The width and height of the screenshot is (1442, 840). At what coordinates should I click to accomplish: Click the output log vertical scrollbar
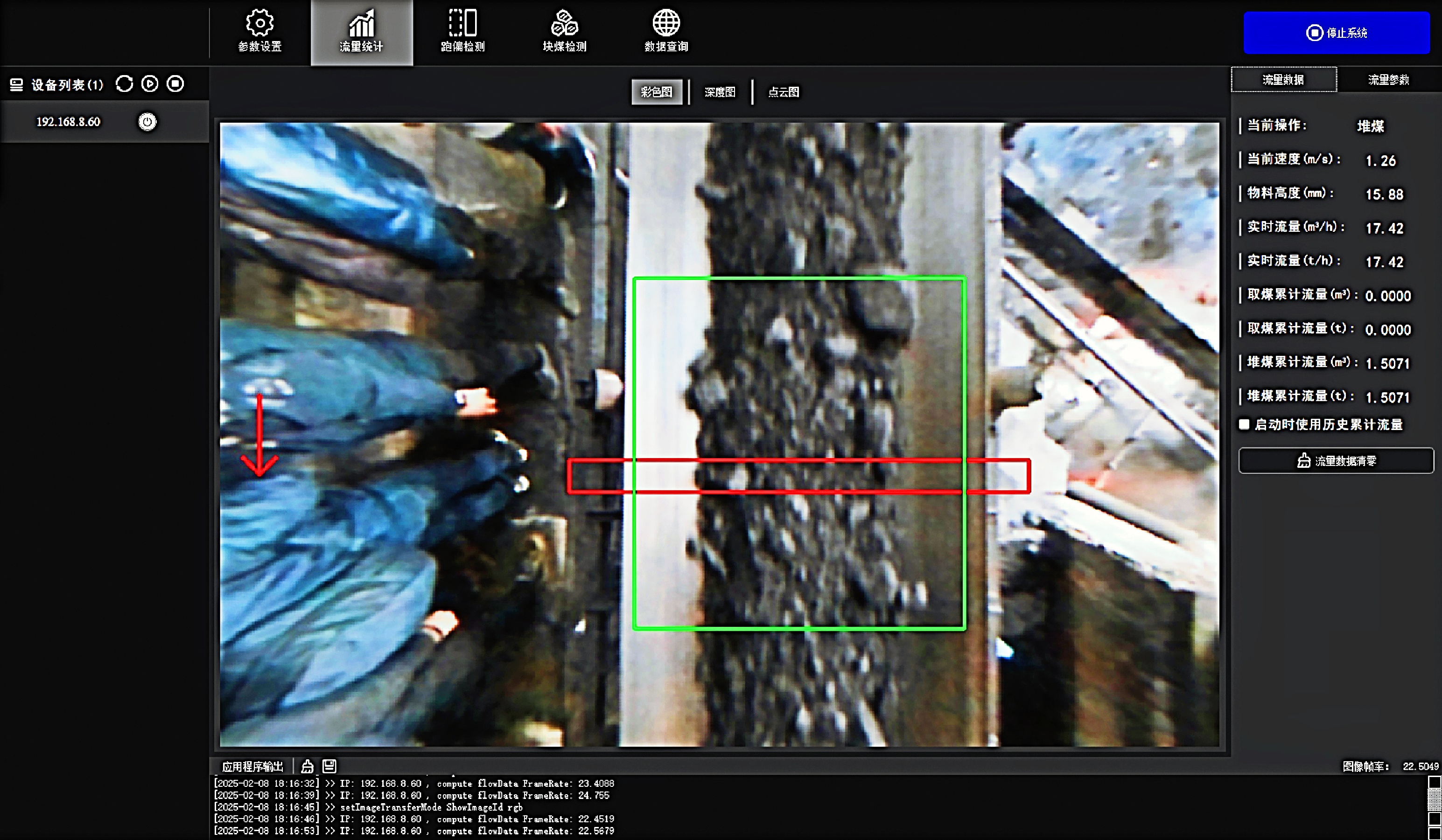coord(1434,800)
